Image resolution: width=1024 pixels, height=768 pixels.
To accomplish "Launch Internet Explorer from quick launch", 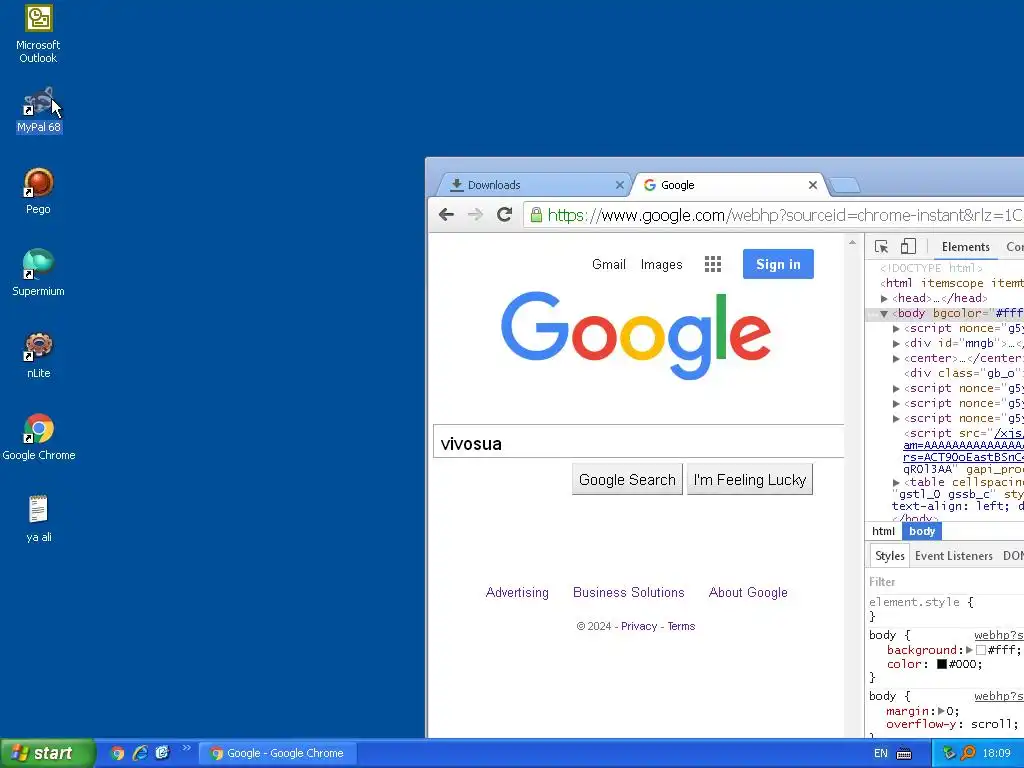I will 140,753.
